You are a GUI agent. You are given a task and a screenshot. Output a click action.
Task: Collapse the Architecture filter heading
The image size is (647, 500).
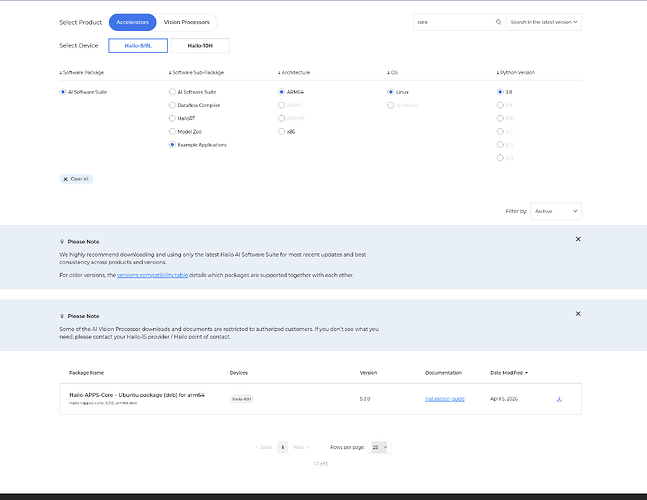coord(294,73)
